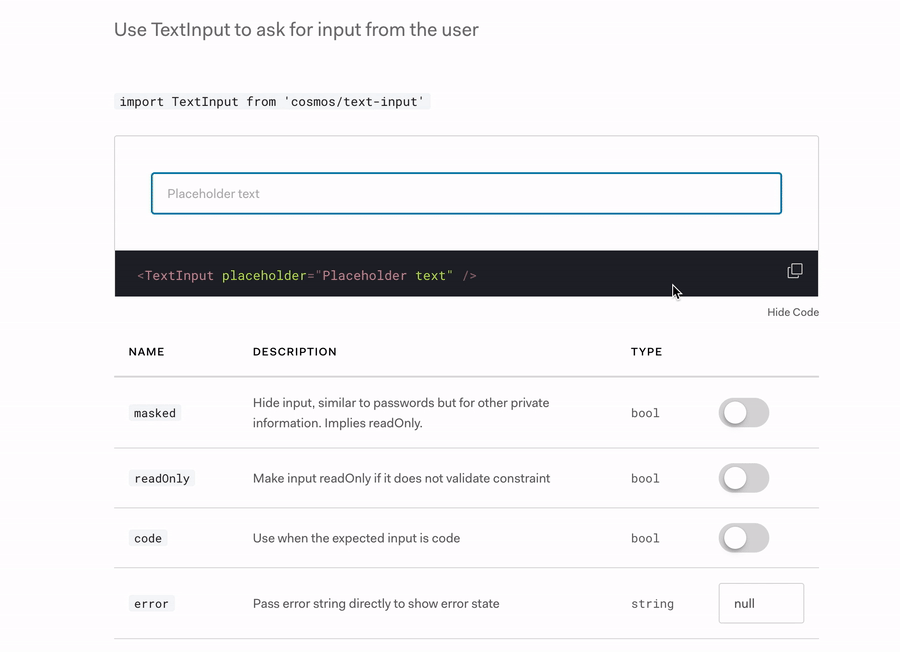Enable the readOnly prop switch
This screenshot has width=900, height=652.
coord(743,478)
